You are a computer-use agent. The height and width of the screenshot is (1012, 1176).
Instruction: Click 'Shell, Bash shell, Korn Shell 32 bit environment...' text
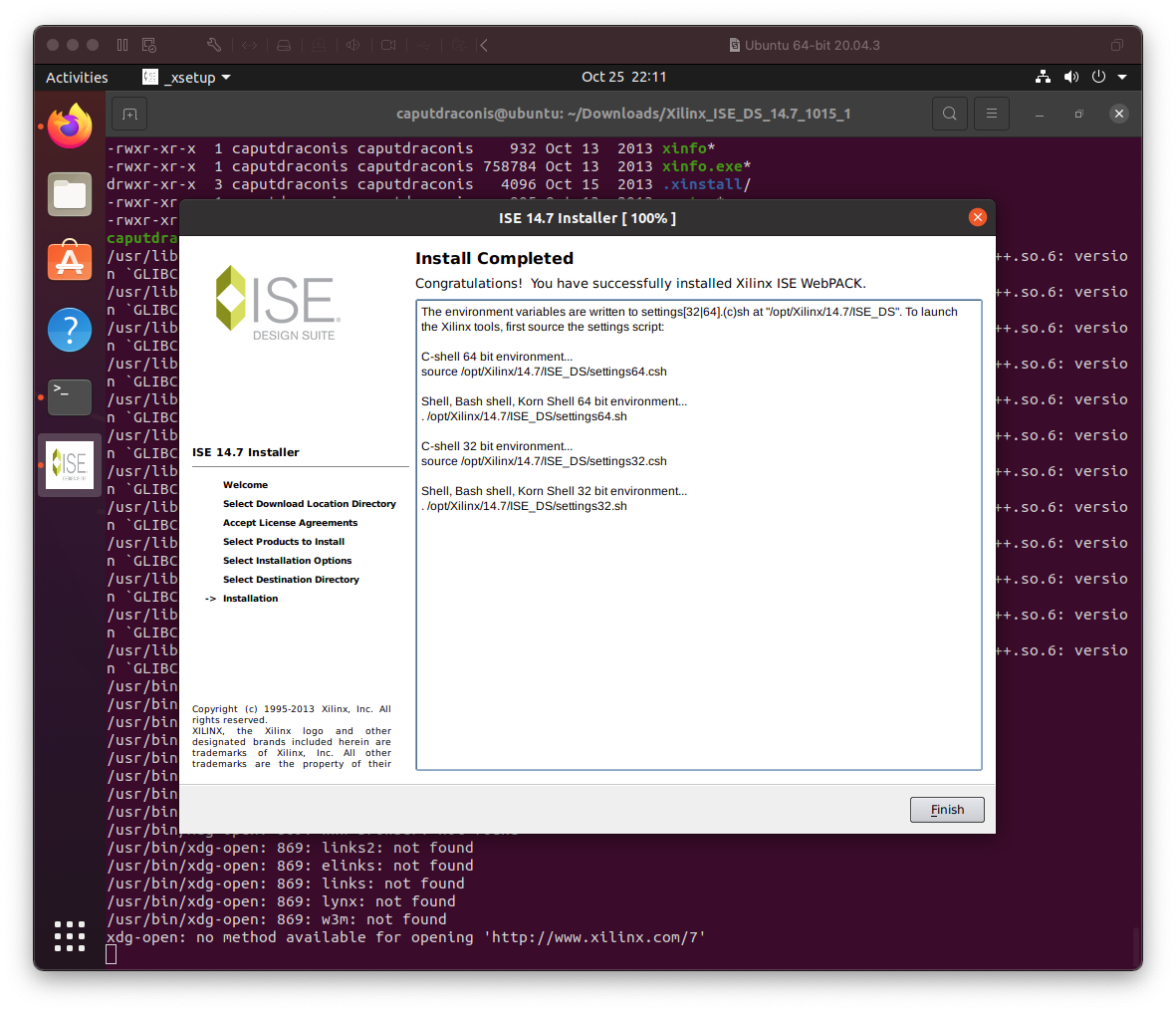click(554, 491)
